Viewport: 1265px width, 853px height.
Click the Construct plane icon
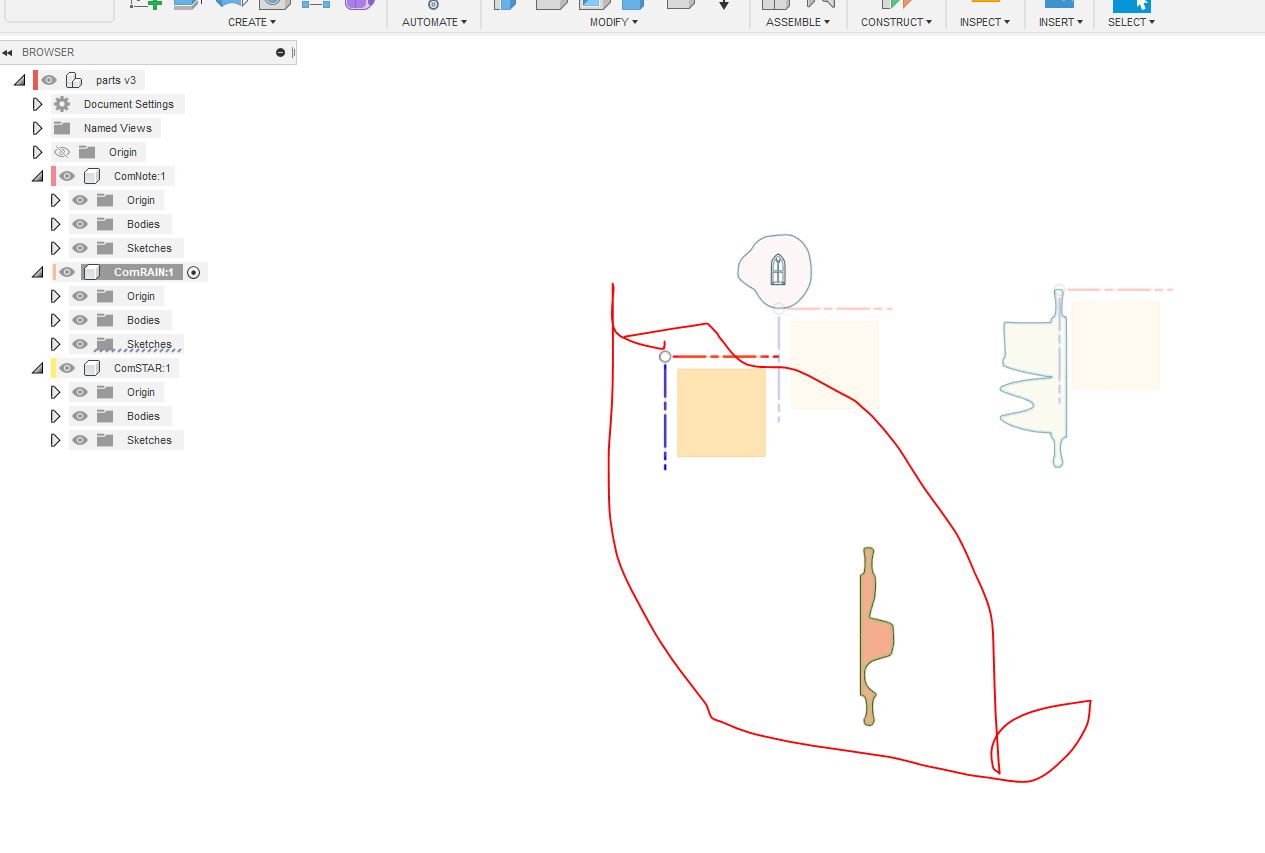point(895,4)
